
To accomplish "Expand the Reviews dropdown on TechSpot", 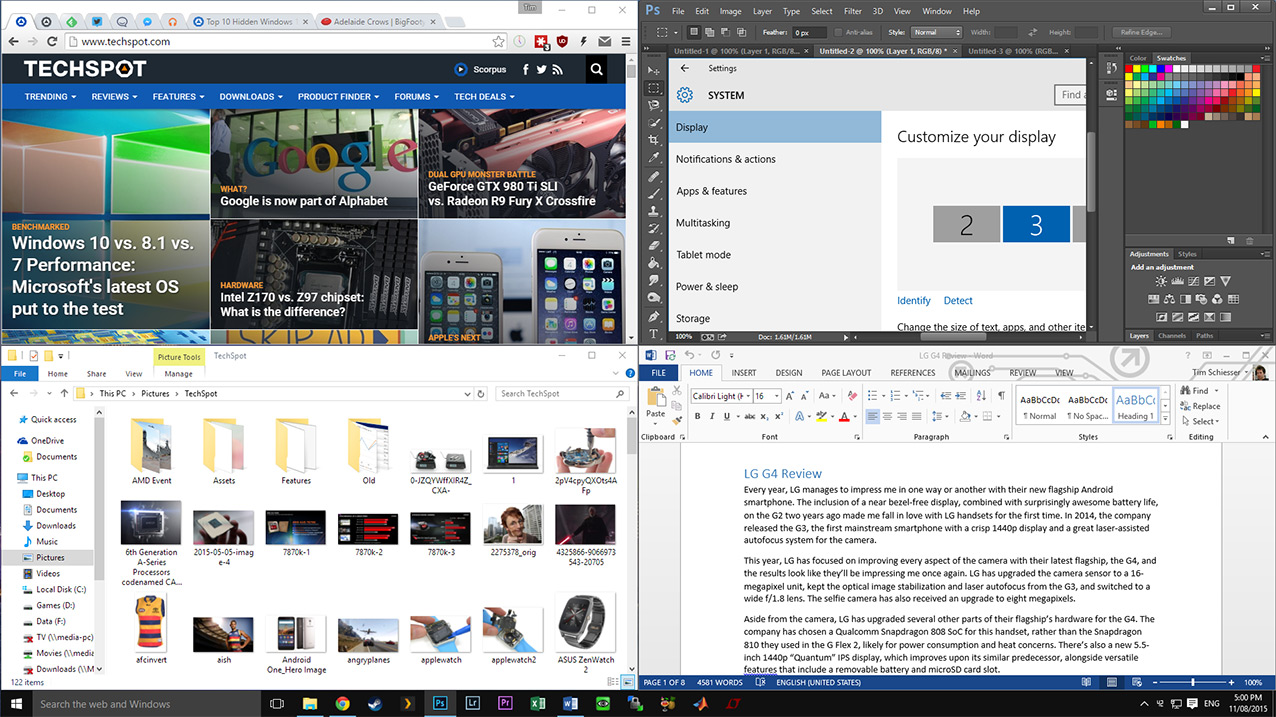I will pos(115,97).
